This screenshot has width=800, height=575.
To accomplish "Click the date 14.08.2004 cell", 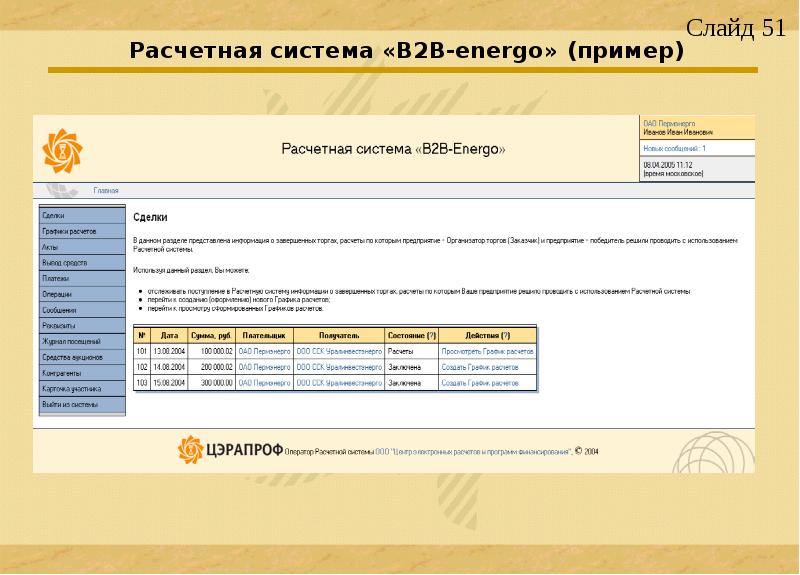I will click(169, 367).
